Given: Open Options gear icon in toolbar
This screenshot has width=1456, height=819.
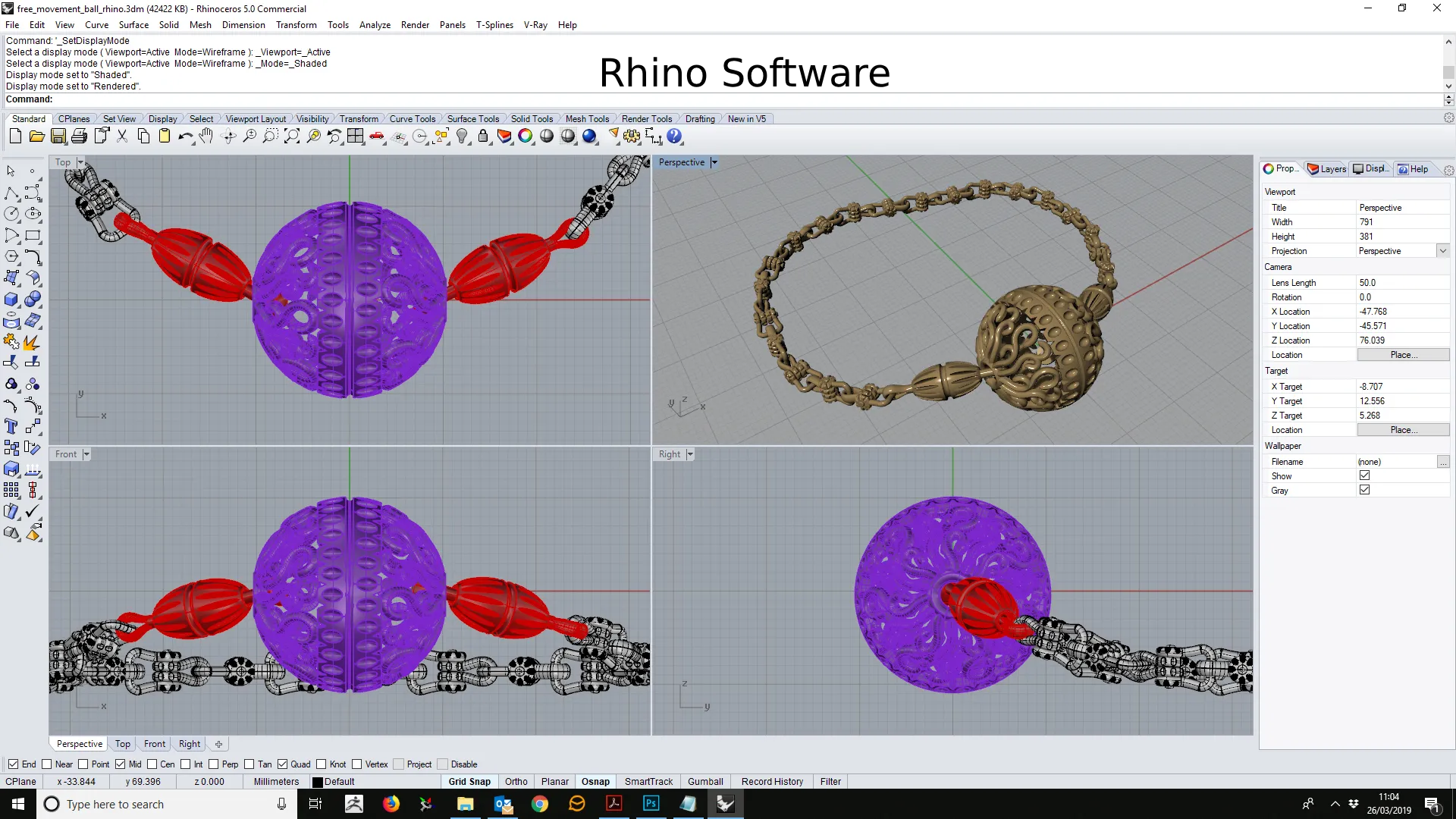Looking at the screenshot, I should 632,136.
